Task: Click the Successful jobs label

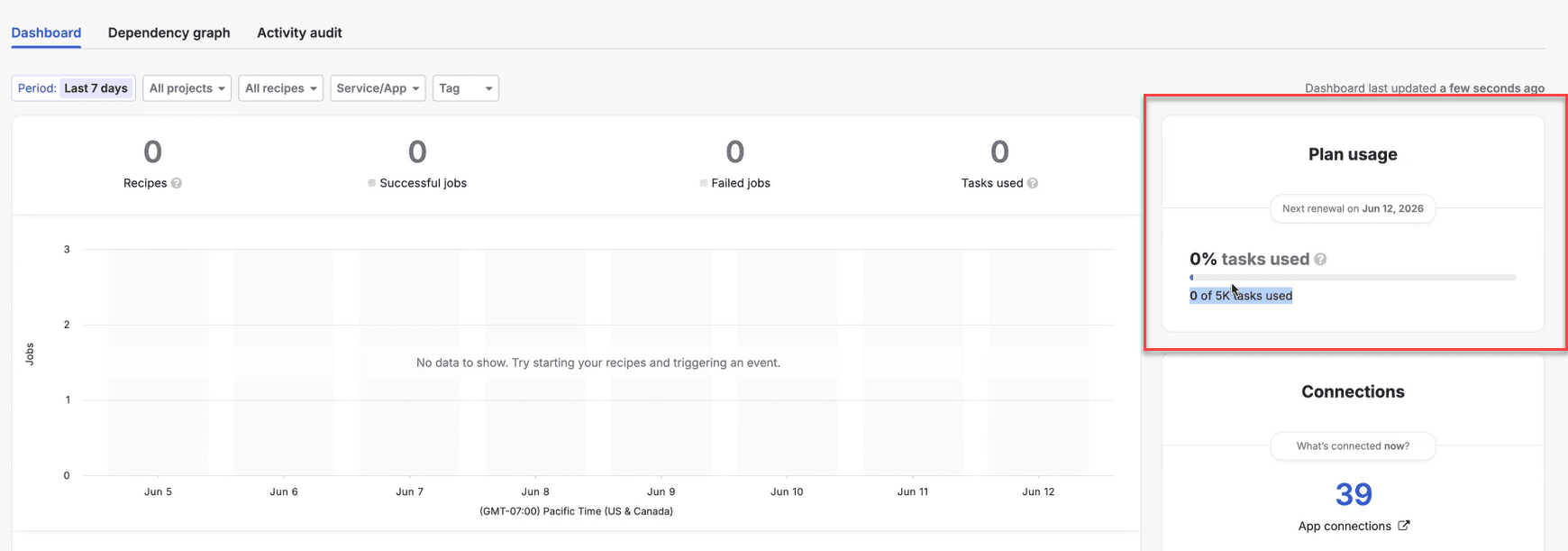Action: 423,183
